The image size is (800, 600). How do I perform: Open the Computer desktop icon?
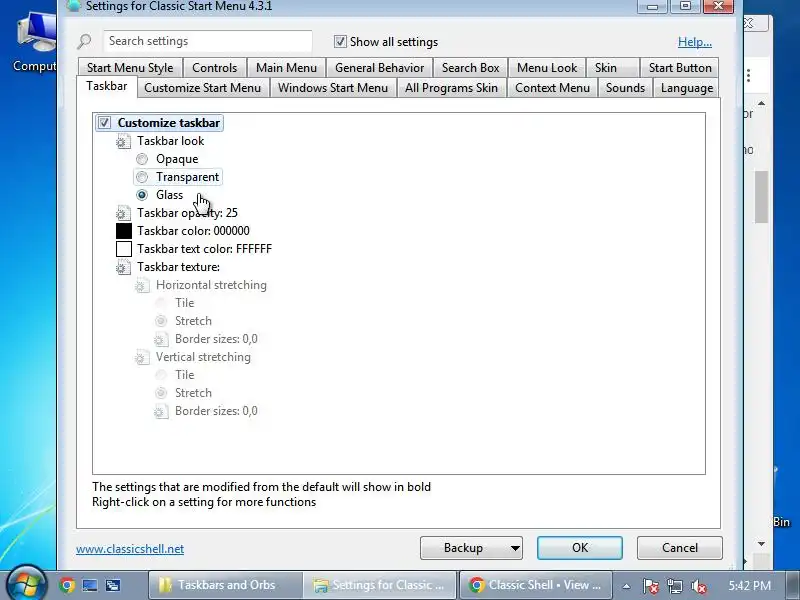point(35,43)
